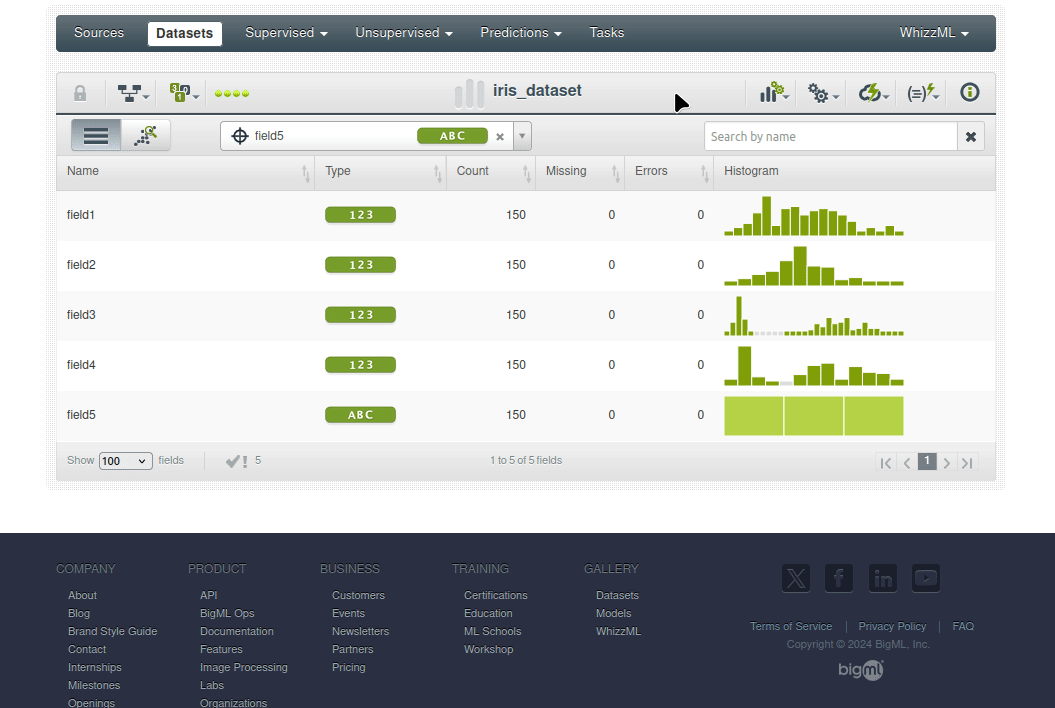The height and width of the screenshot is (708, 1055).
Task: Click the field5 histogram bar
Action: tap(813, 416)
